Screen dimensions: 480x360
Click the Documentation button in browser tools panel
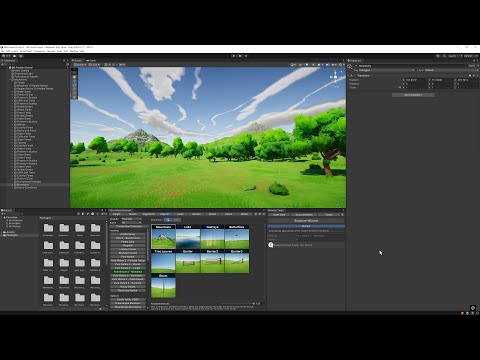tap(304, 215)
